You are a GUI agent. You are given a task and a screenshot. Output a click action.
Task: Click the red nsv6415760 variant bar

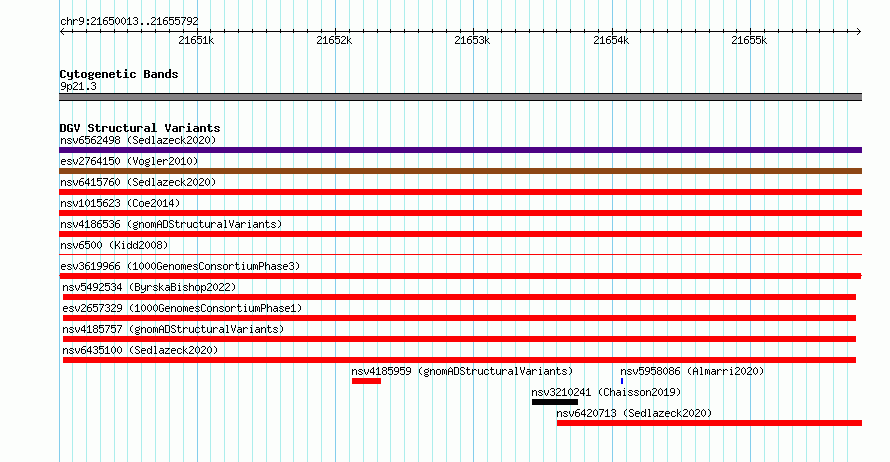click(460, 192)
